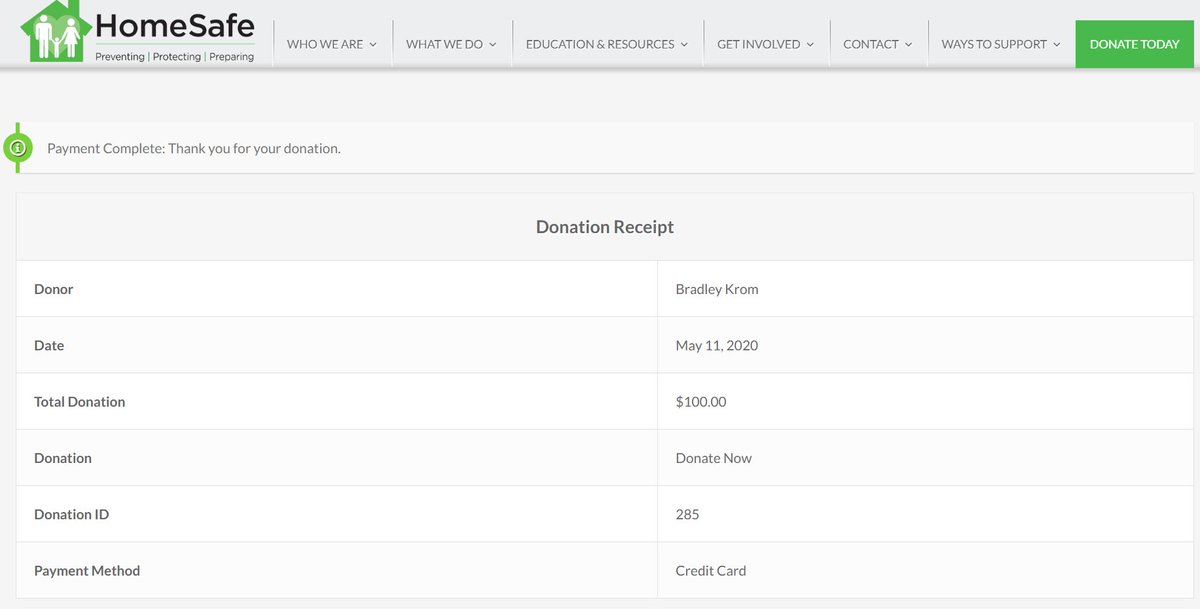This screenshot has height=609, width=1200.
Task: Select the Payment Complete thank you message
Action: (x=194, y=148)
